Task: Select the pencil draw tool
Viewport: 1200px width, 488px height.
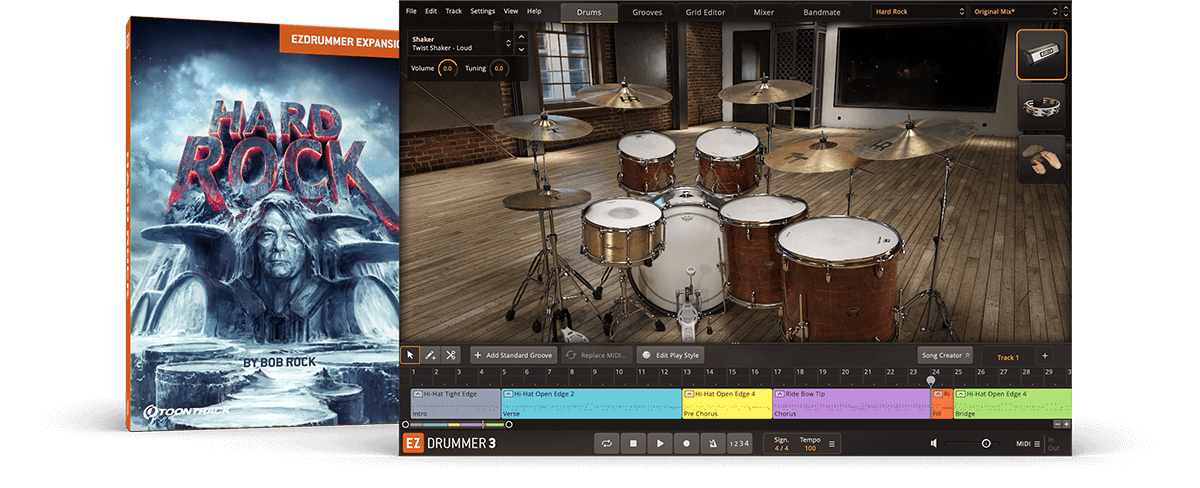Action: point(430,355)
